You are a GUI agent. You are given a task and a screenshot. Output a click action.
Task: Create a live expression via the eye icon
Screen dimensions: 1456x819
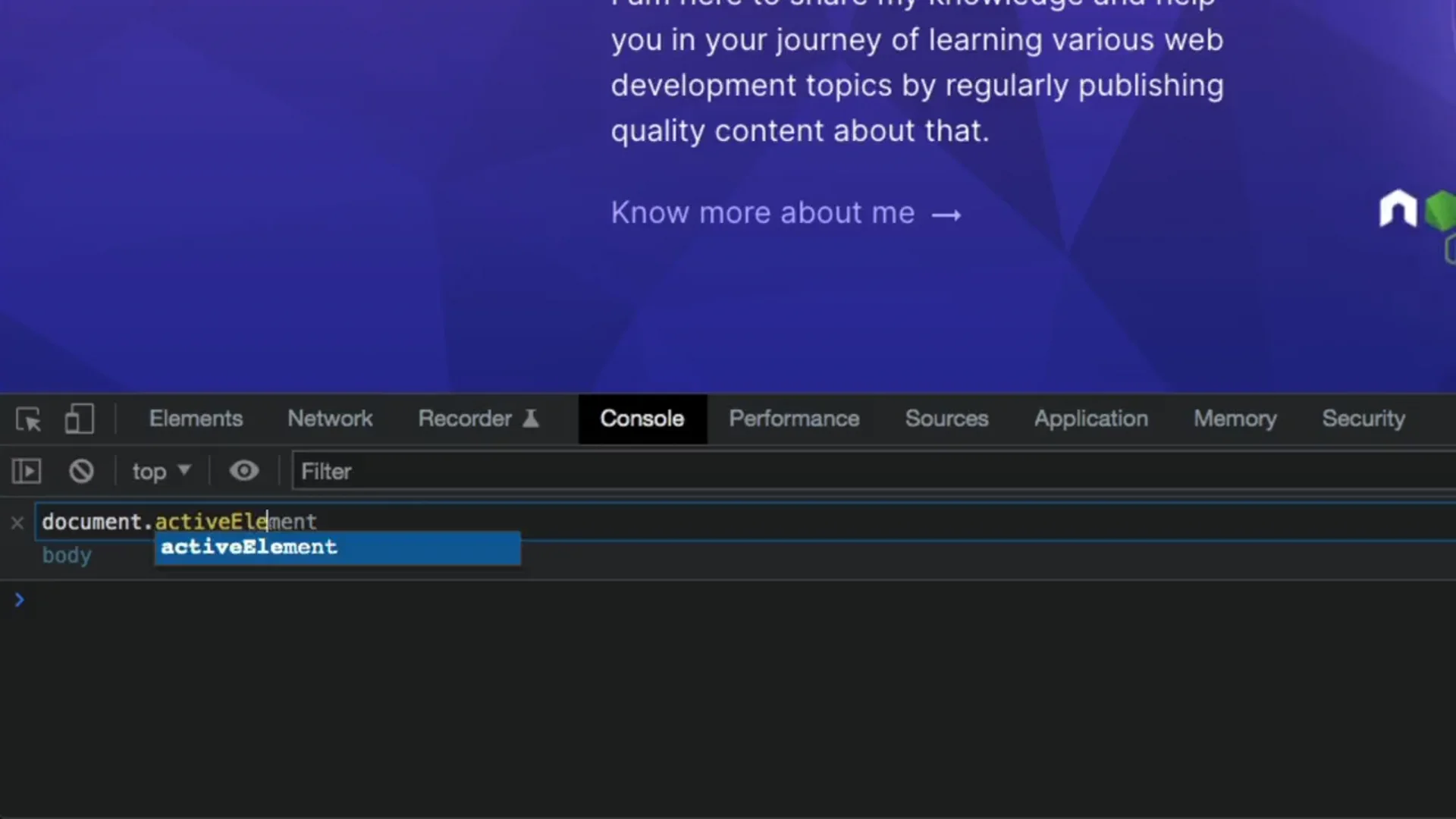pyautogui.click(x=243, y=471)
